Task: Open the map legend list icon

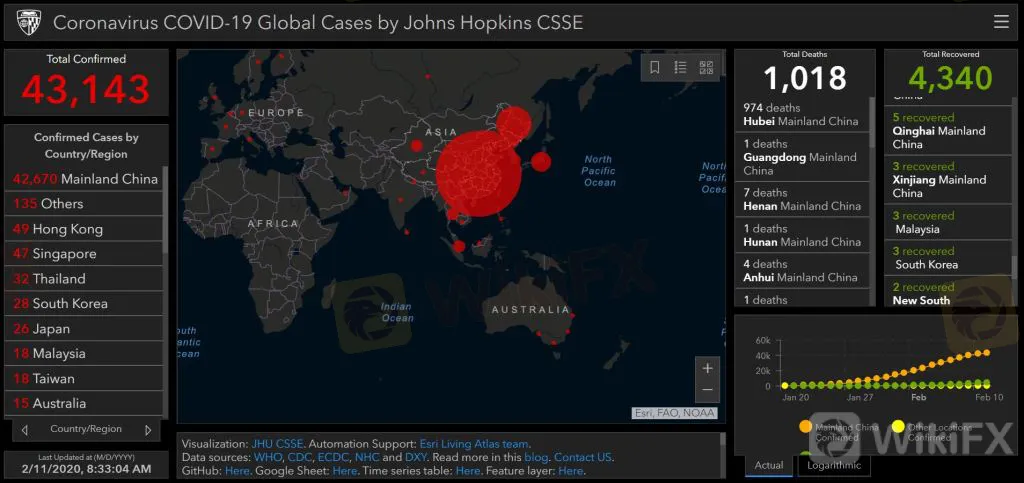Action: tap(681, 68)
